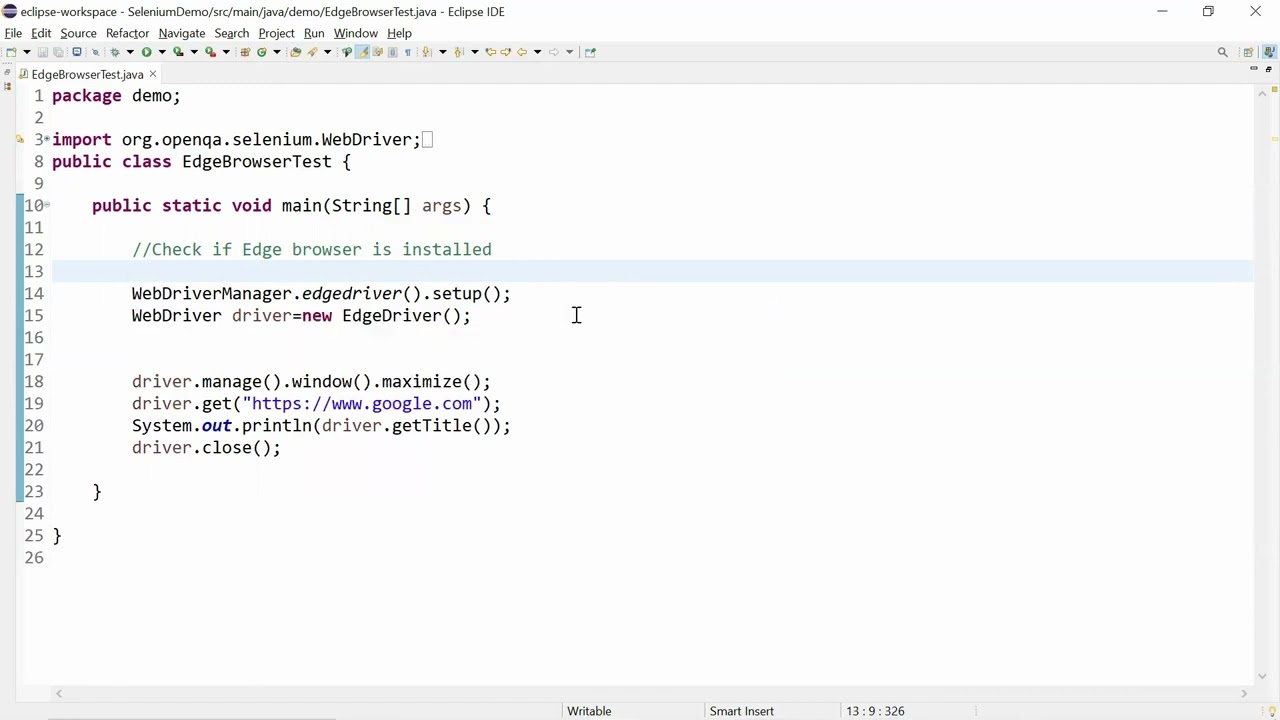Screen dimensions: 1280x720
Task: Place cursor on the "https://www.google.com" string
Action: 361,404
